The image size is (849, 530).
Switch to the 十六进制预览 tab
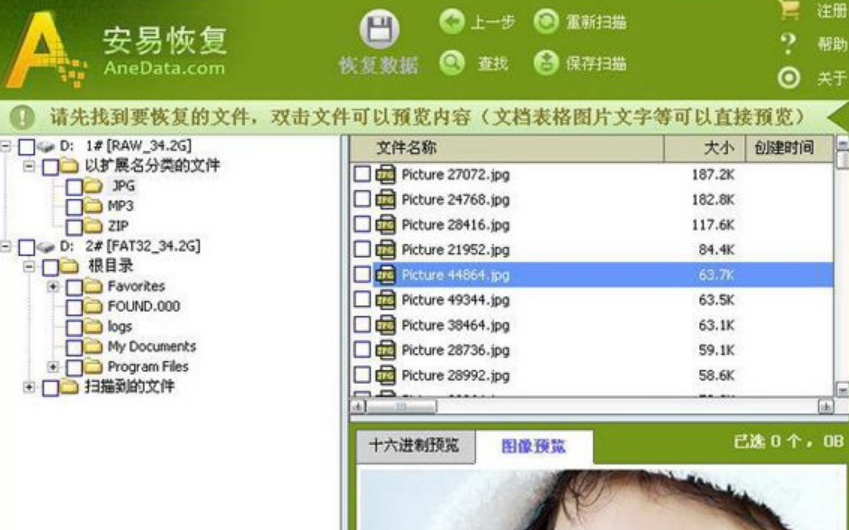point(414,446)
